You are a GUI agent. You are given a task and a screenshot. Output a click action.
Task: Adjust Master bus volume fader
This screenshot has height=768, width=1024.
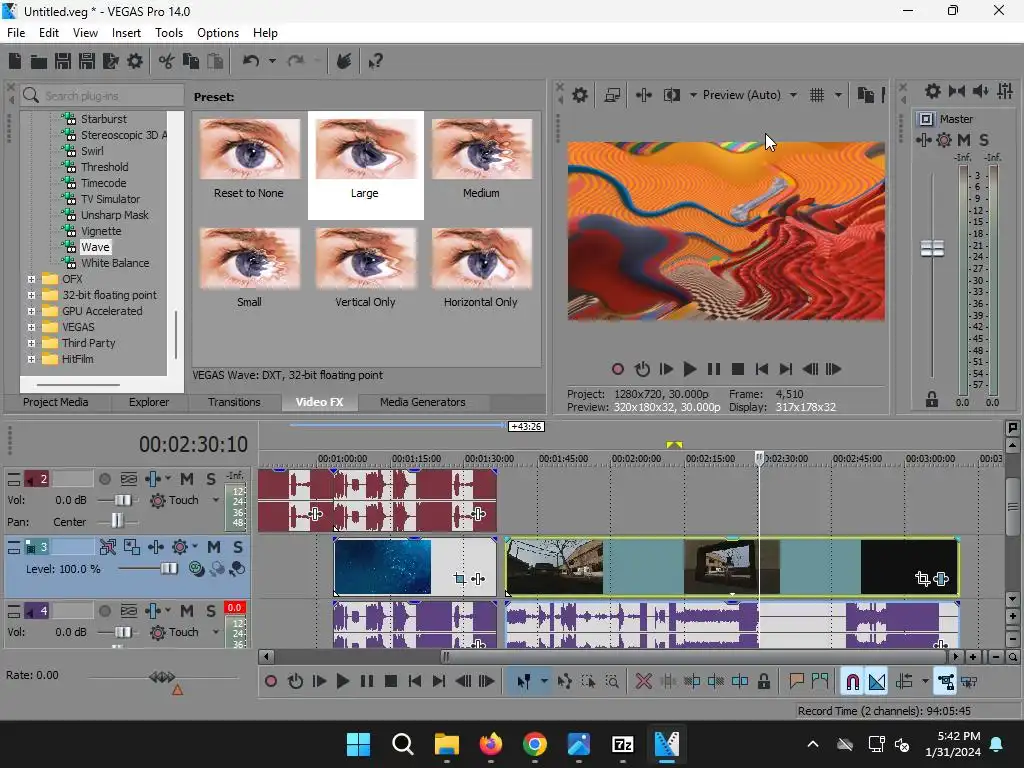click(x=932, y=248)
